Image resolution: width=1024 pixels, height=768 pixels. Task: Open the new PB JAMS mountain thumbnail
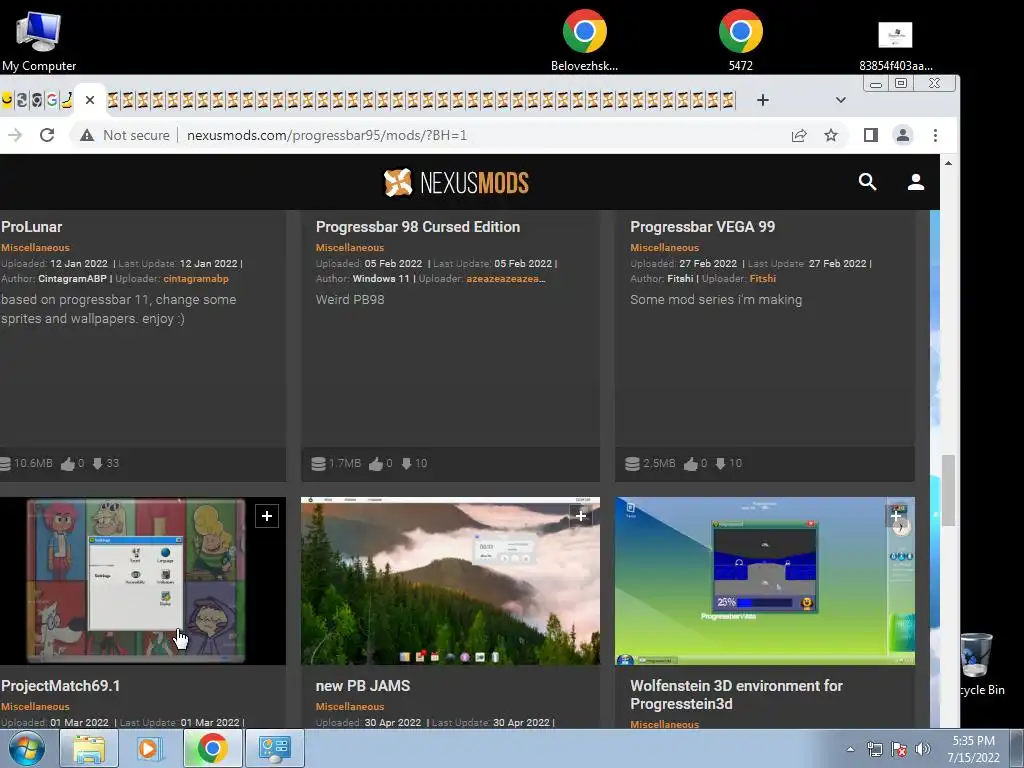[450, 581]
